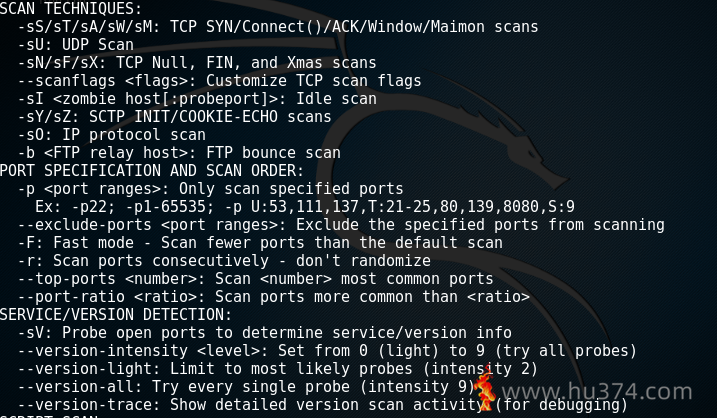This screenshot has width=717, height=418.
Task: Click the --exclude-ports option line
Action: coord(341,225)
